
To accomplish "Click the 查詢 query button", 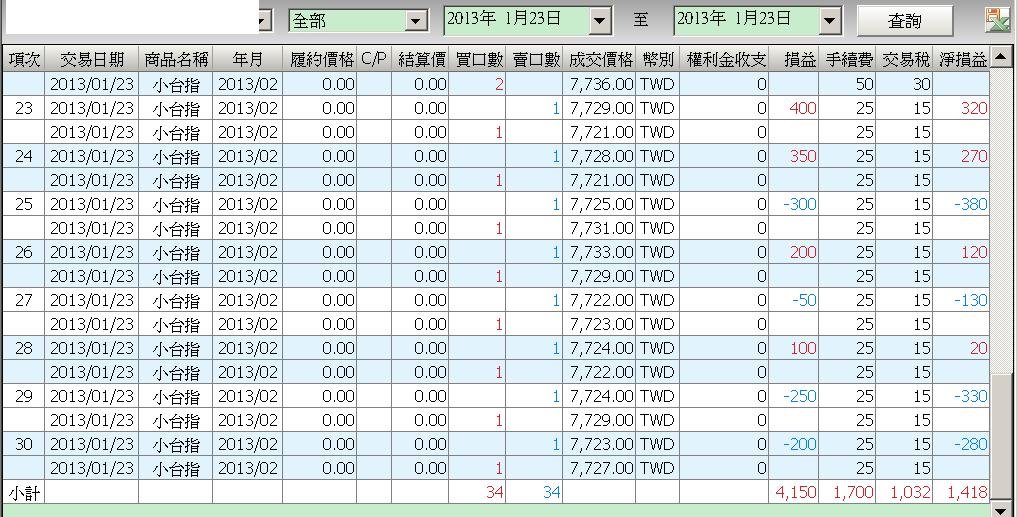I will tap(904, 21).
